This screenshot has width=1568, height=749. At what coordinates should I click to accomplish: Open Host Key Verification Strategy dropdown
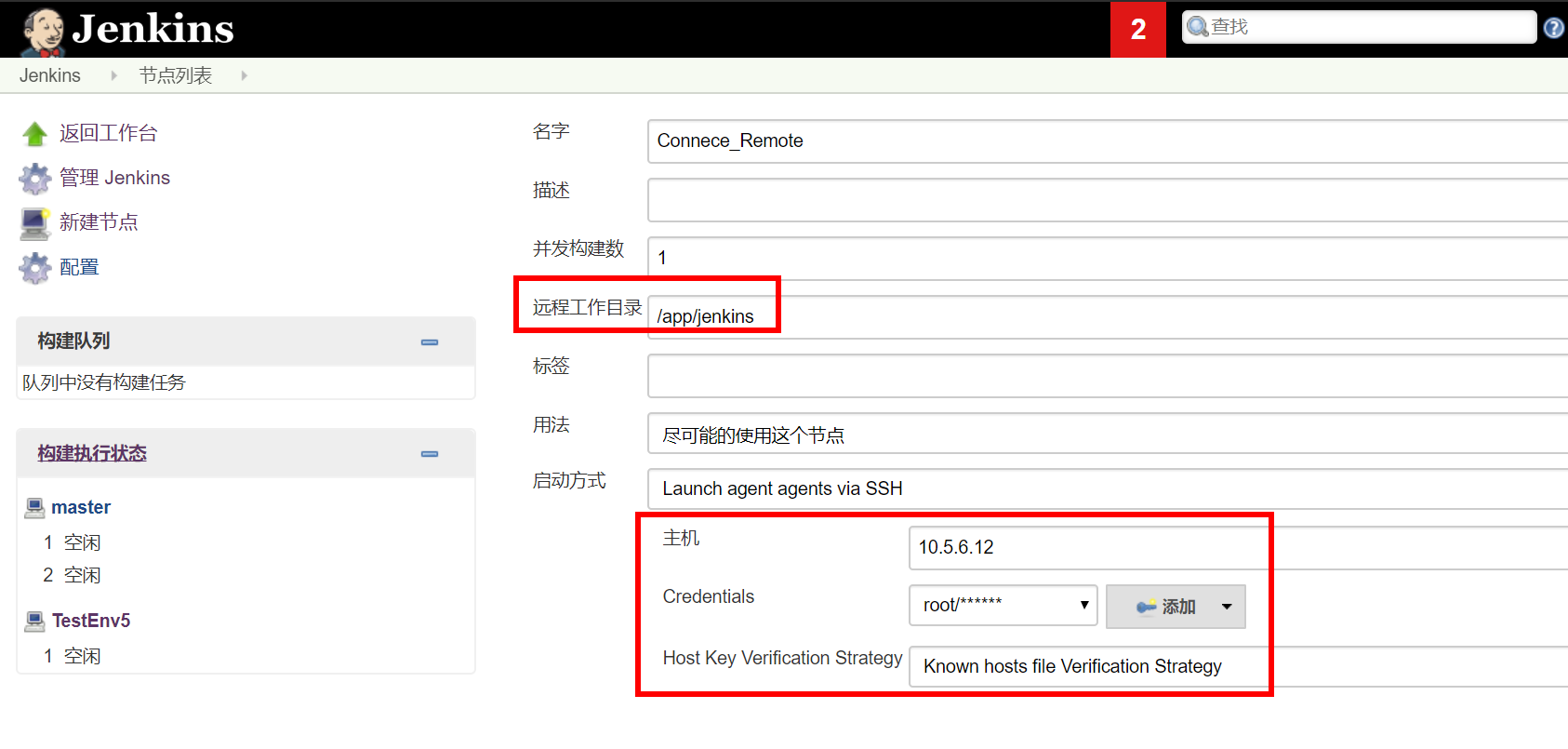pyautogui.click(x=1239, y=667)
